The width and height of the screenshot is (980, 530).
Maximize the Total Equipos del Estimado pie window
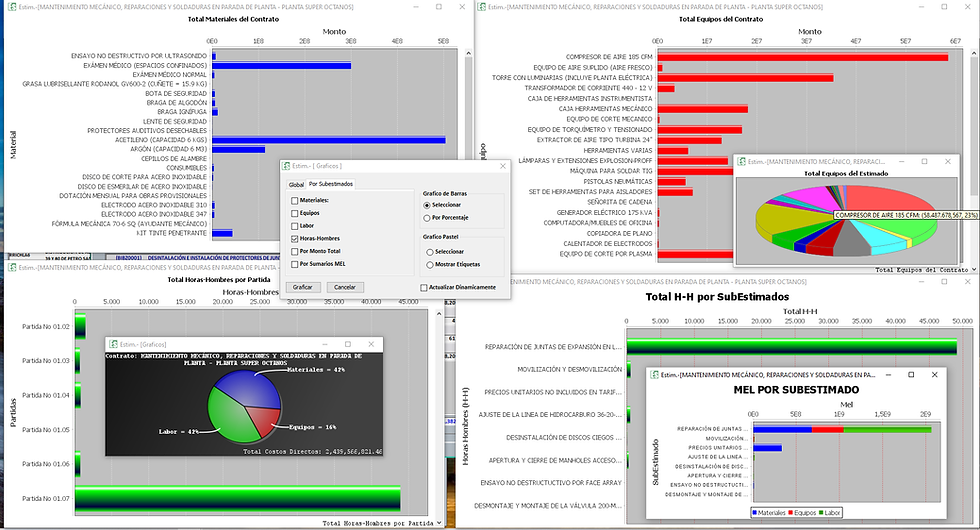[x=924, y=161]
